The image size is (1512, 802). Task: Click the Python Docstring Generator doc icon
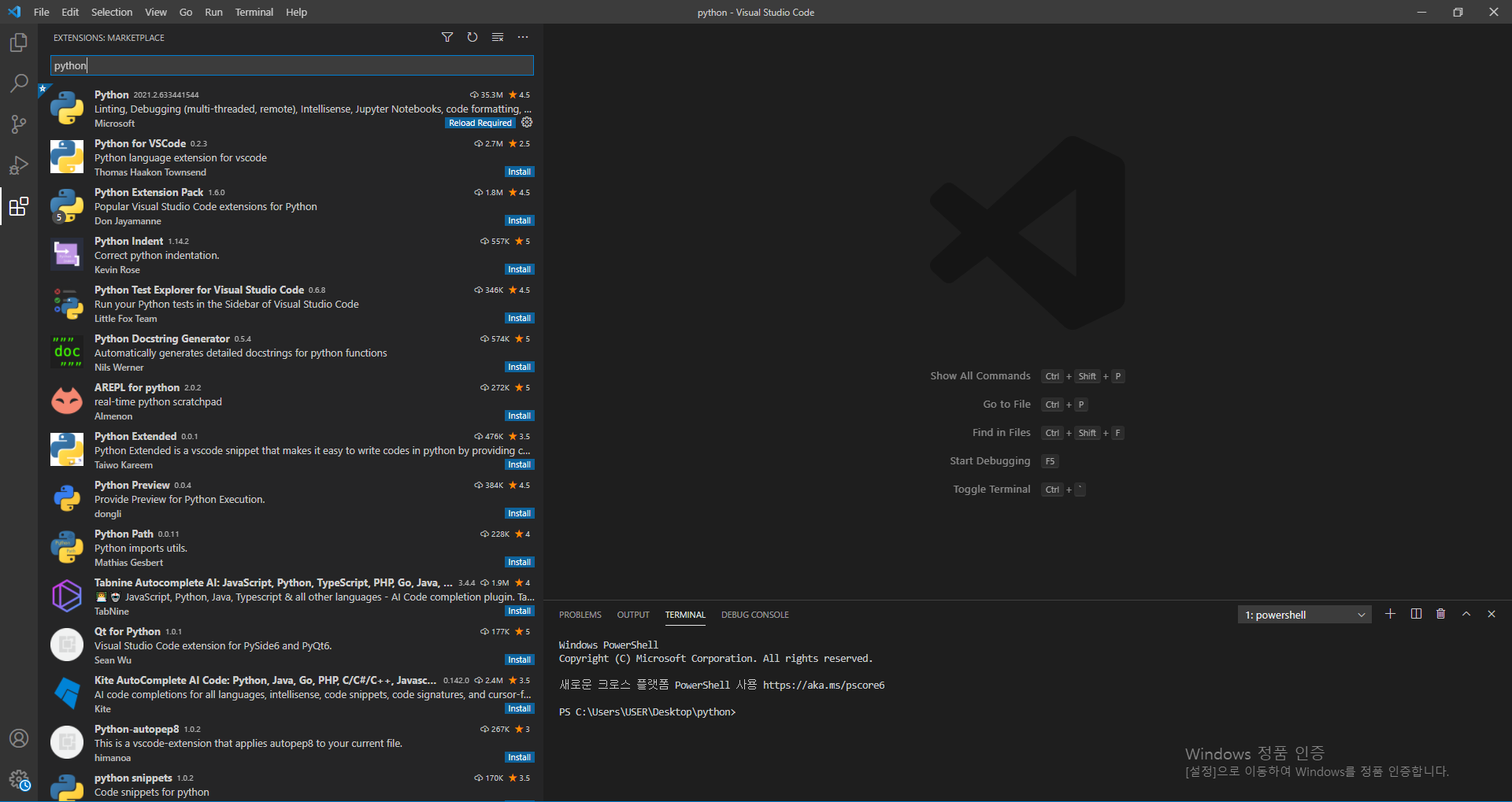[x=67, y=352]
